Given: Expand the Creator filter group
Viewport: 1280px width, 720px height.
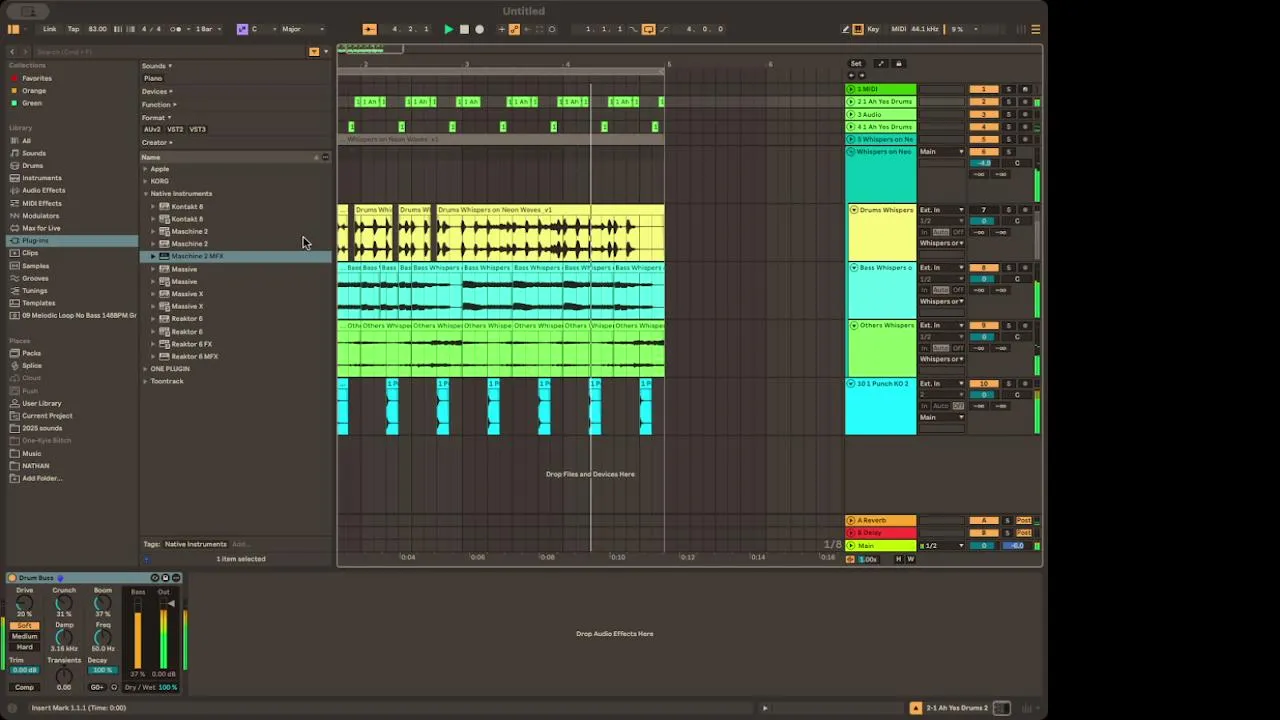Looking at the screenshot, I should click(x=157, y=143).
